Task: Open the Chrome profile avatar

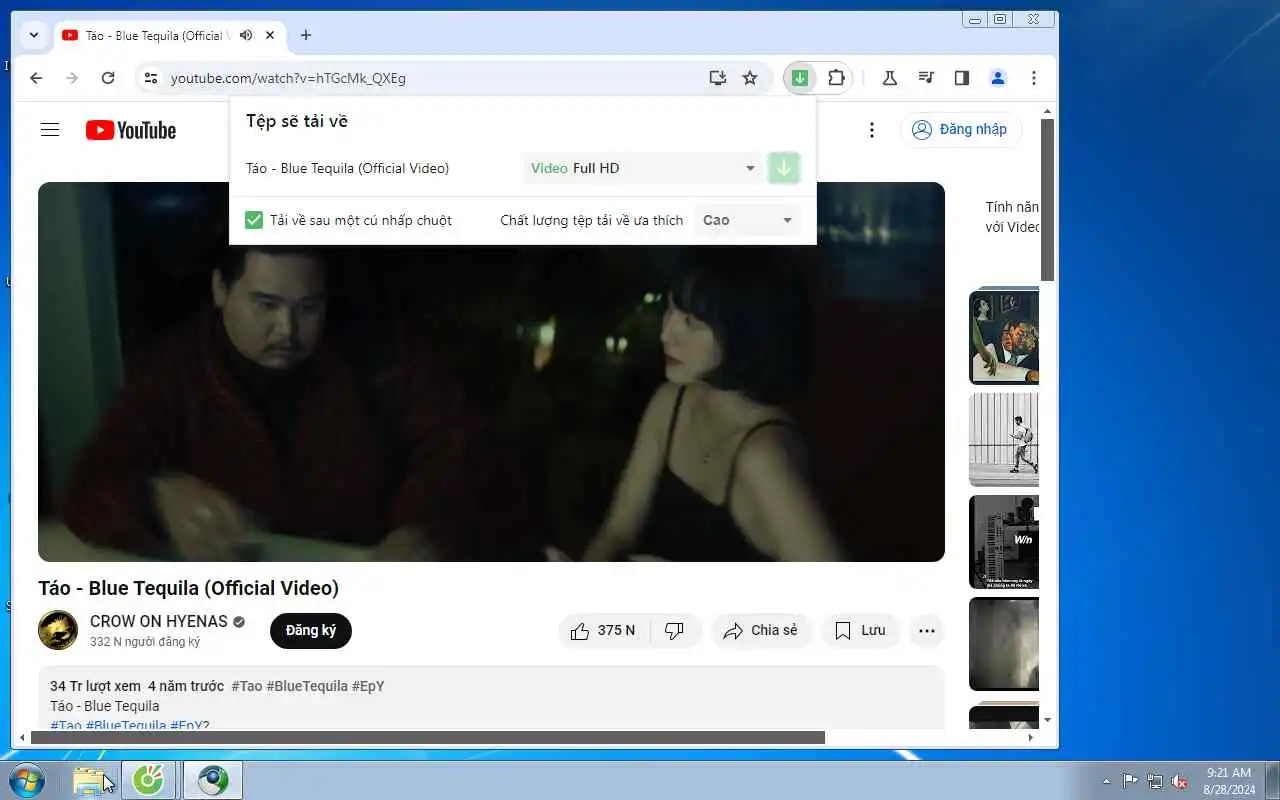Action: pyautogui.click(x=997, y=78)
